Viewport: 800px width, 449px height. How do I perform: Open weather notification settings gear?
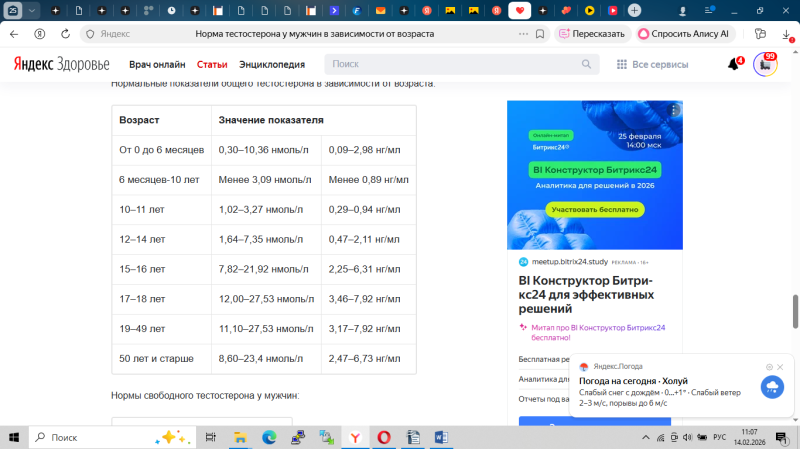click(769, 367)
